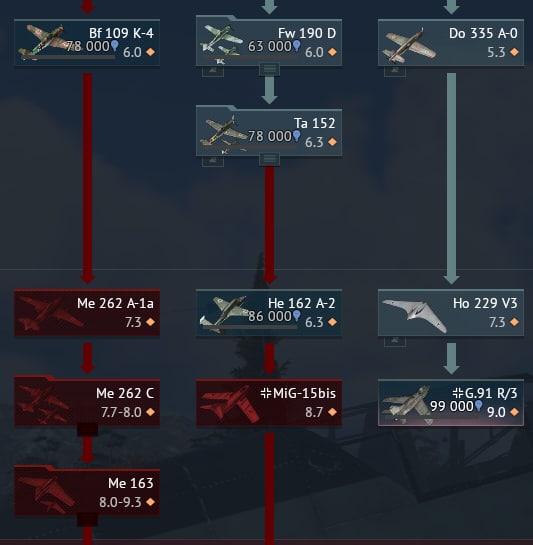Screen dimensions: 533x545
Task: Click the Ho 229 V3 flying wing icon
Action: point(414,315)
